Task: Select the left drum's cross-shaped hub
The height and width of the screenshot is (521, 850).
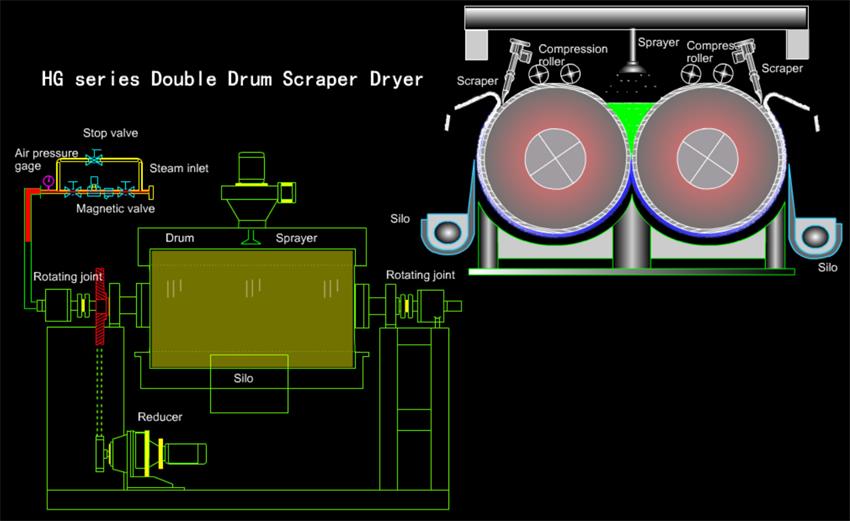Action: (x=553, y=155)
